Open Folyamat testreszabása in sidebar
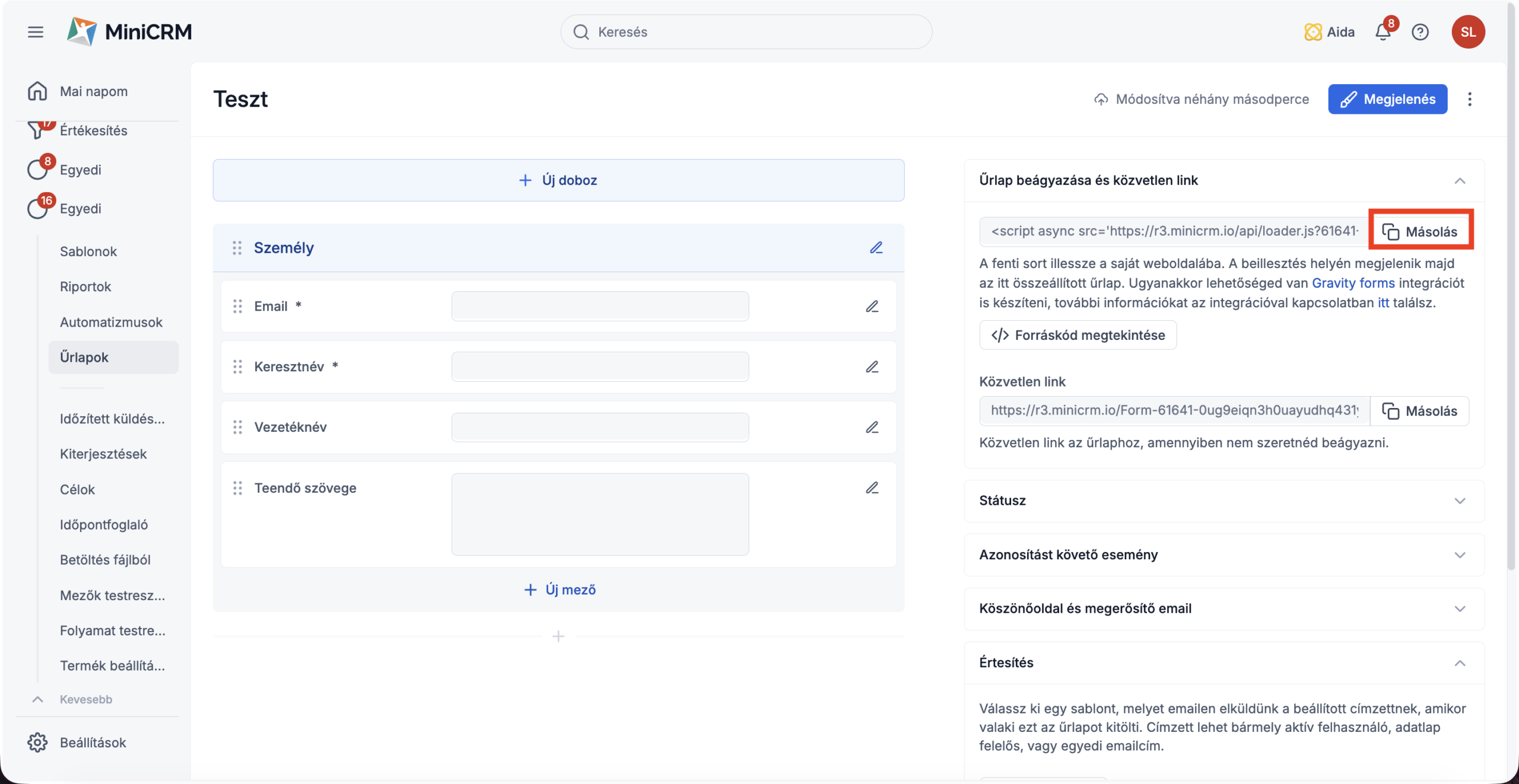 click(x=113, y=630)
